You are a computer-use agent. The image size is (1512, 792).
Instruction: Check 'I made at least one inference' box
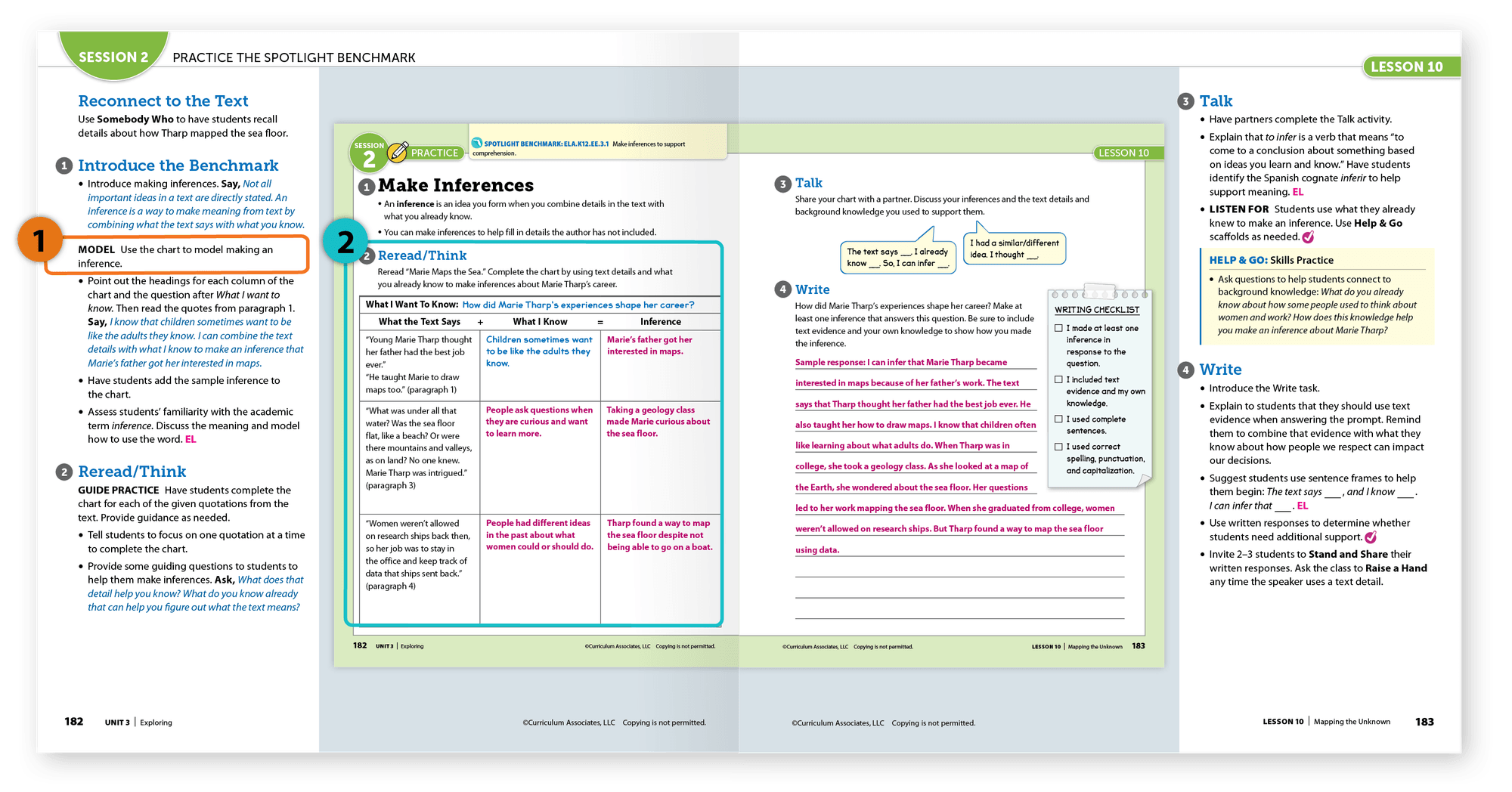click(x=1058, y=328)
